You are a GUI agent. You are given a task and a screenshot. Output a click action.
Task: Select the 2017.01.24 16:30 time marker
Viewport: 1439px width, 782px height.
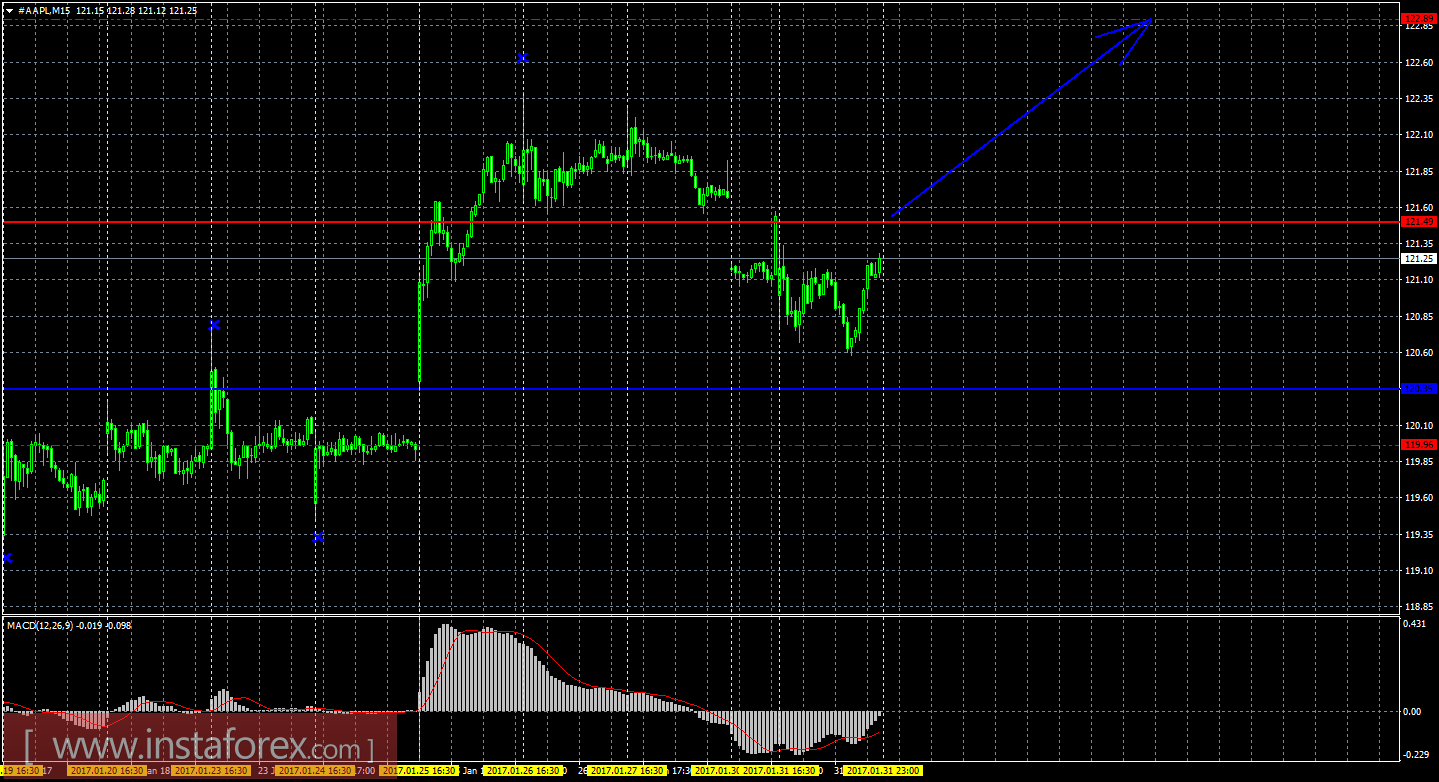(315, 771)
